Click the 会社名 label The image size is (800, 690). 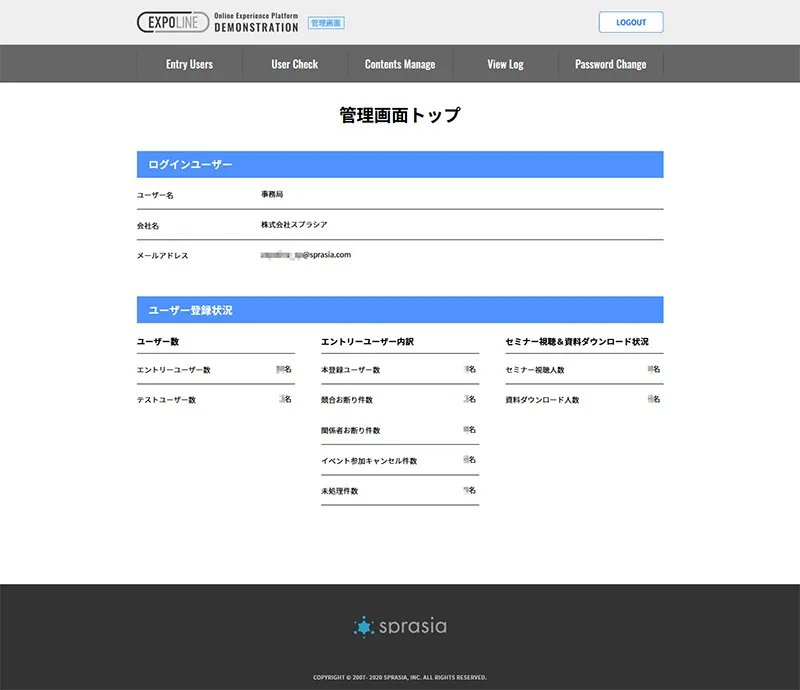tap(148, 226)
